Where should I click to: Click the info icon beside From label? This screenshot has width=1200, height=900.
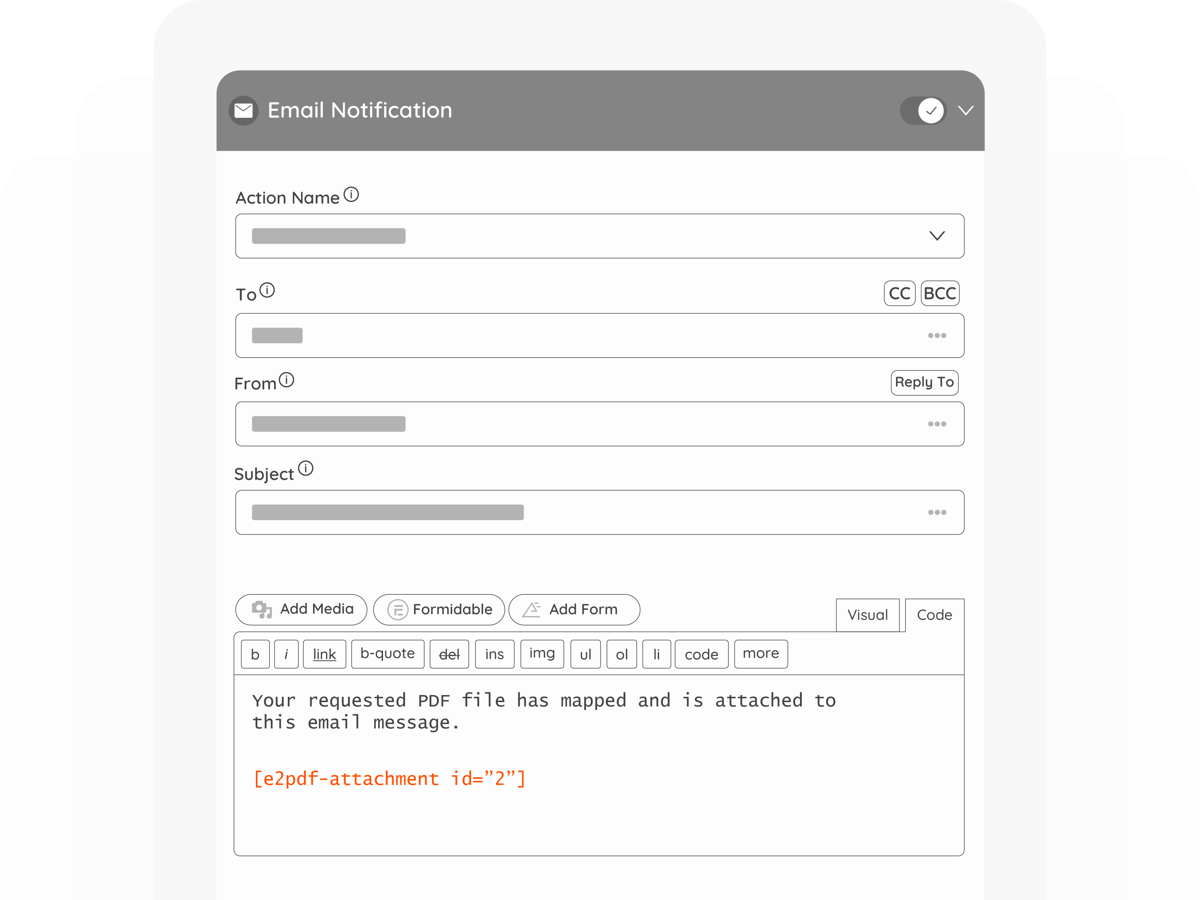[x=287, y=380]
